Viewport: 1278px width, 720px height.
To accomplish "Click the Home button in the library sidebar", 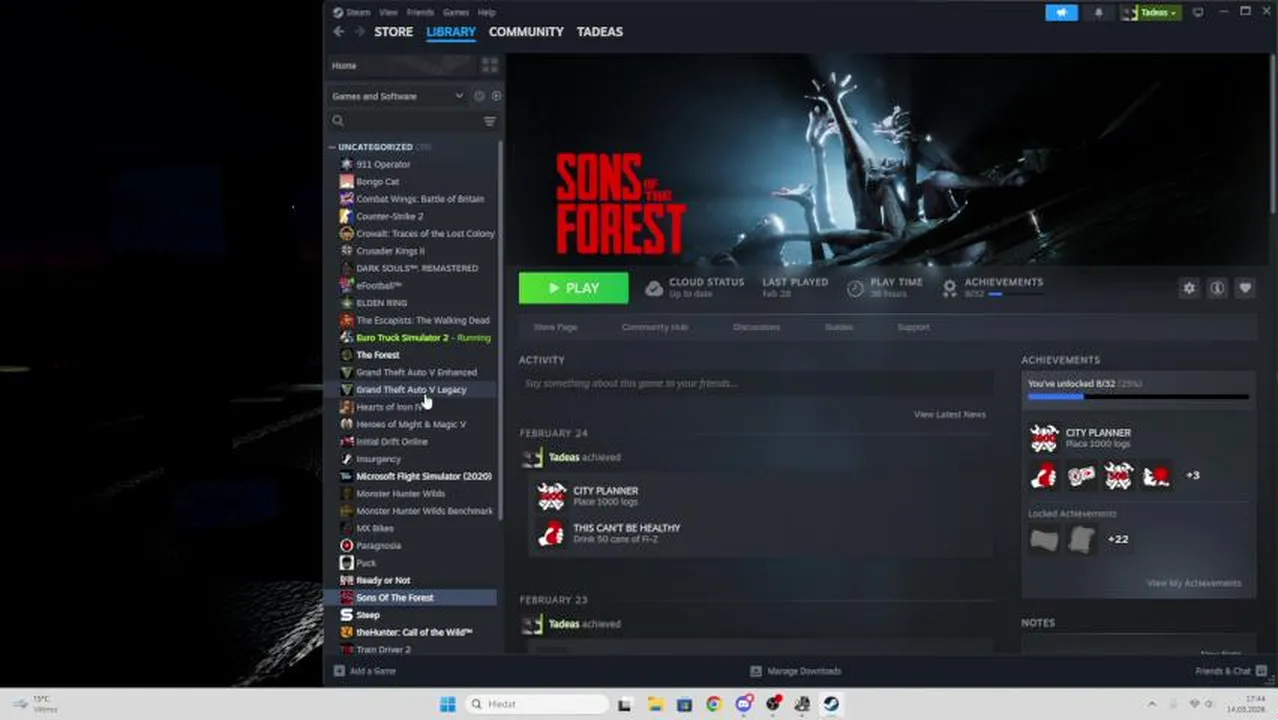I will pyautogui.click(x=400, y=65).
